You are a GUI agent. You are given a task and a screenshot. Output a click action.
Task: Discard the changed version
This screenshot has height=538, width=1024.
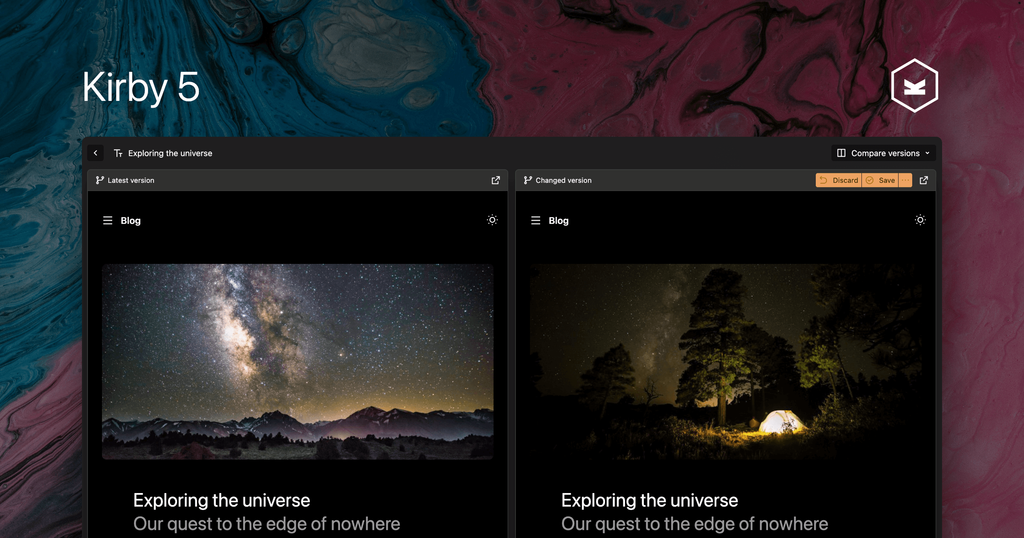[x=839, y=180]
